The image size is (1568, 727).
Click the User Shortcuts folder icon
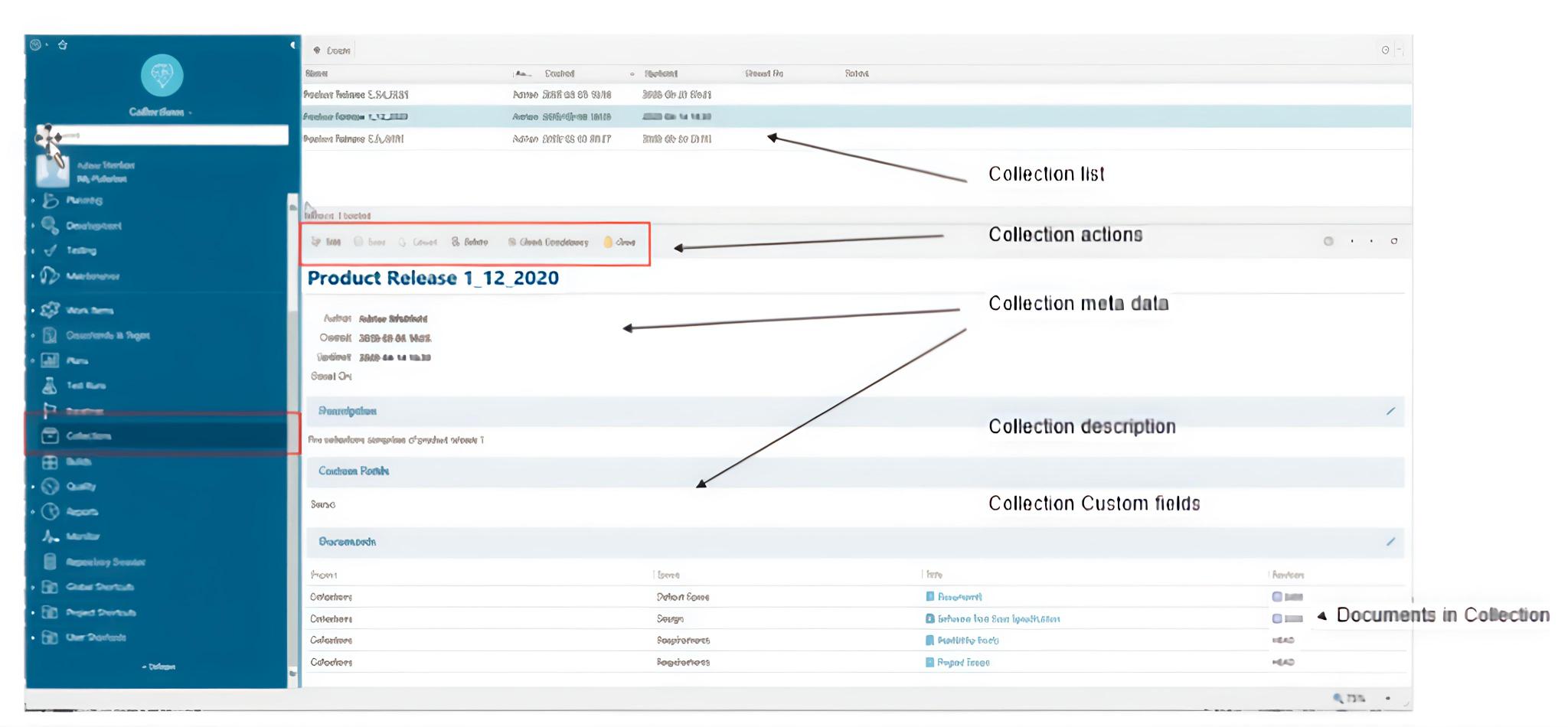pyautogui.click(x=50, y=637)
